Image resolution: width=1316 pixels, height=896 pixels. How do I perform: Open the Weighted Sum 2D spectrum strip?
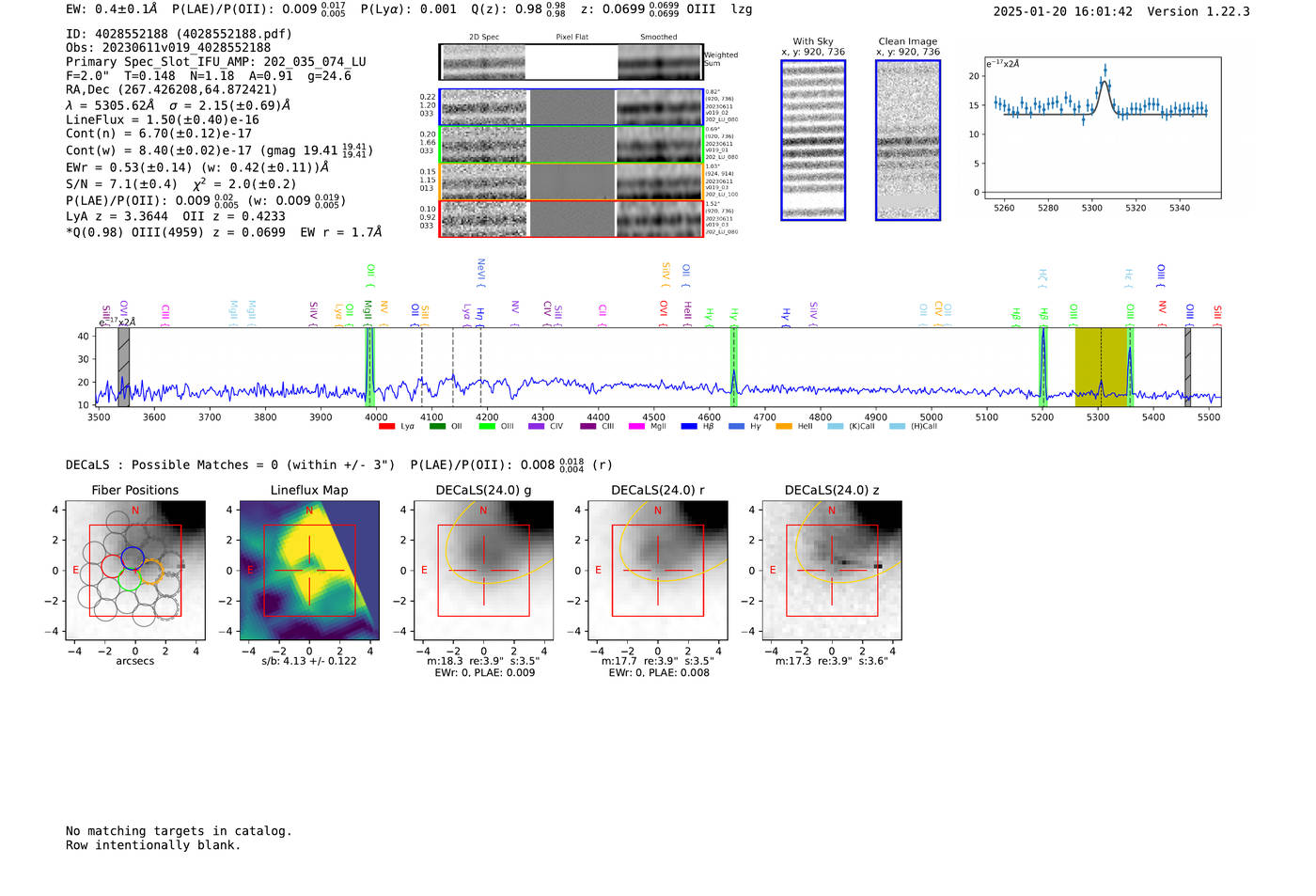571,61
